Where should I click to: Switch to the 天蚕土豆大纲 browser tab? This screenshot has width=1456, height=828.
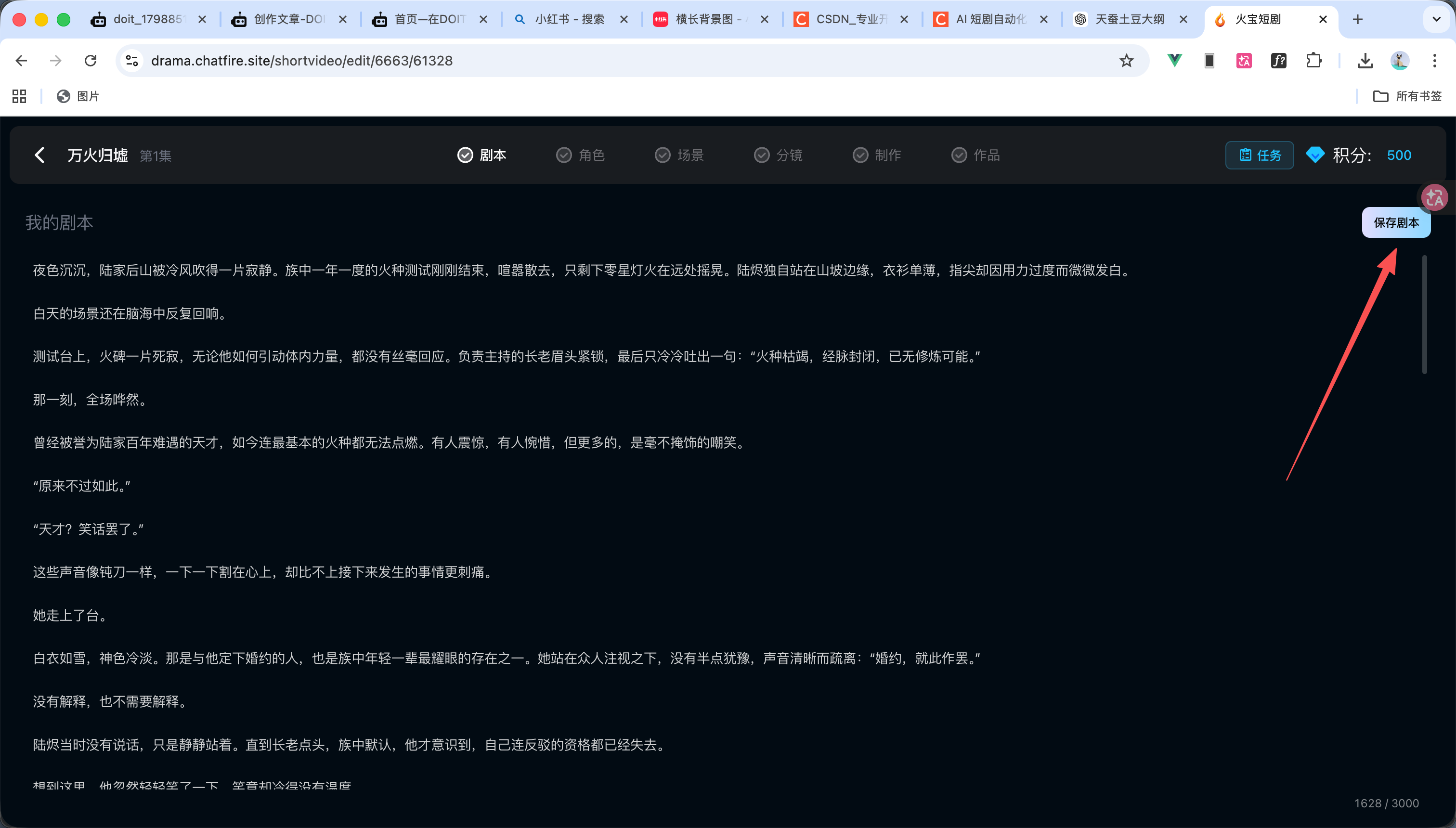(1129, 19)
